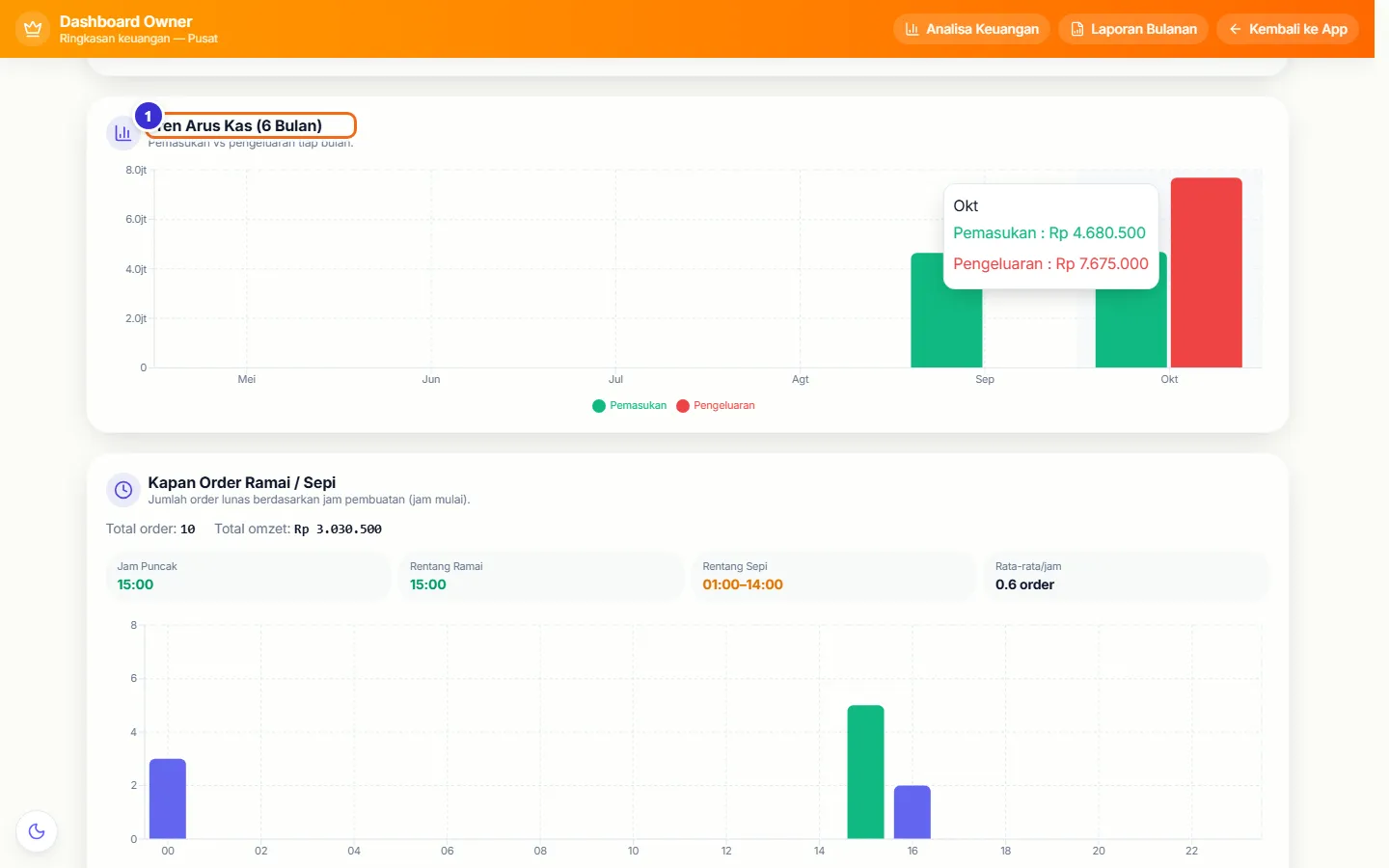Click the purple order bar at hour 16
This screenshot has height=868, width=1389.
coord(912,812)
